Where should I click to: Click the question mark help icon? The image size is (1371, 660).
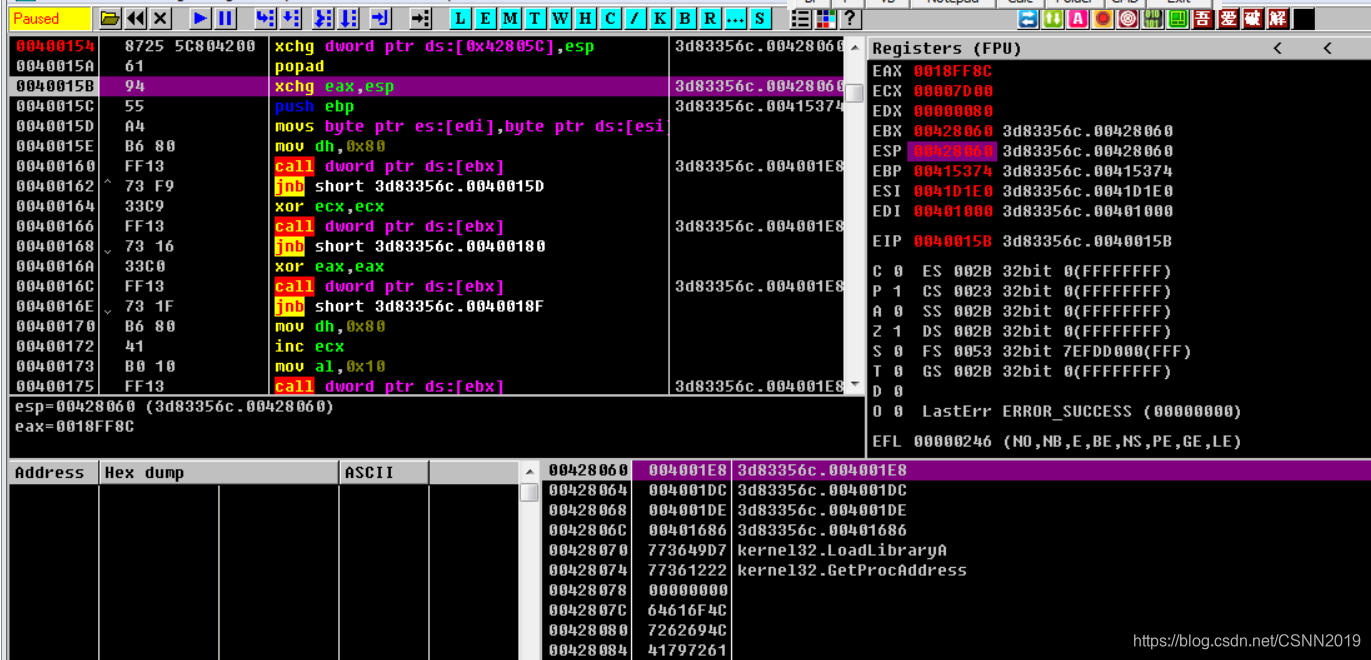pyautogui.click(x=850, y=18)
